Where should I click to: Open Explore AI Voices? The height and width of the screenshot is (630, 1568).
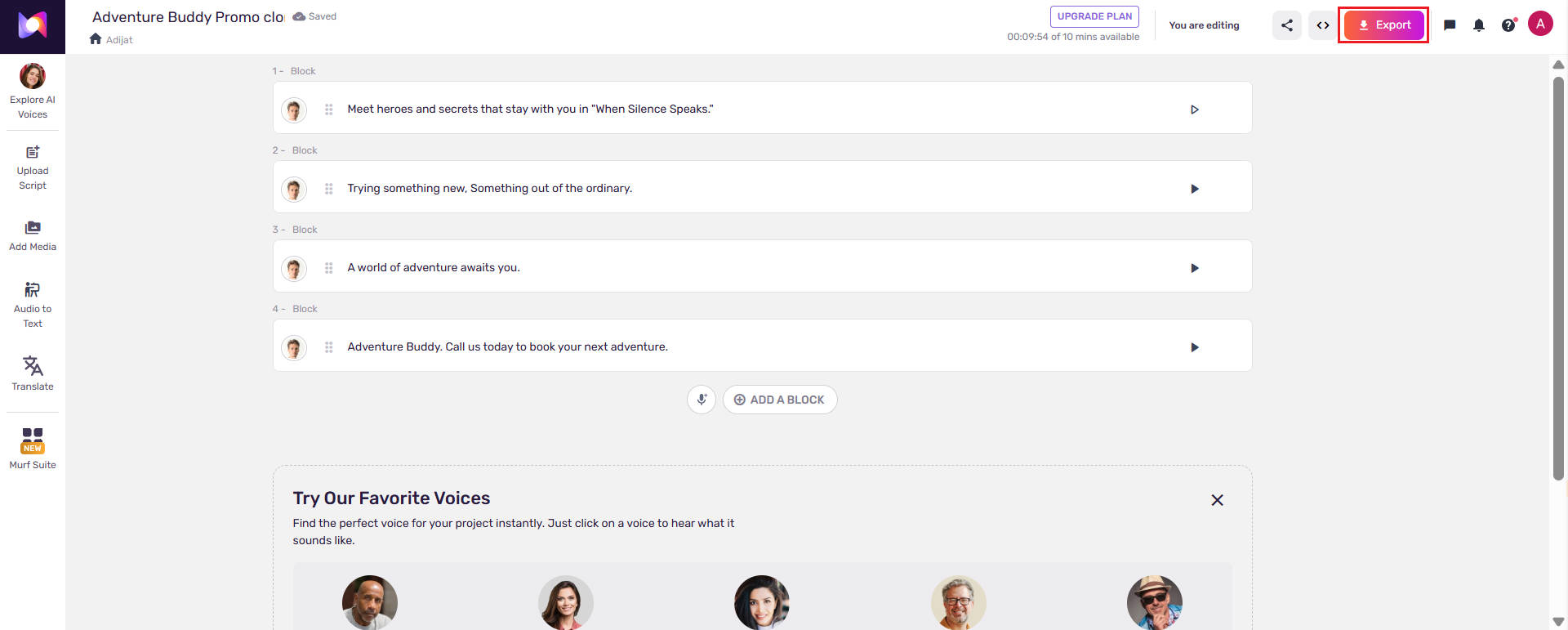tap(33, 92)
